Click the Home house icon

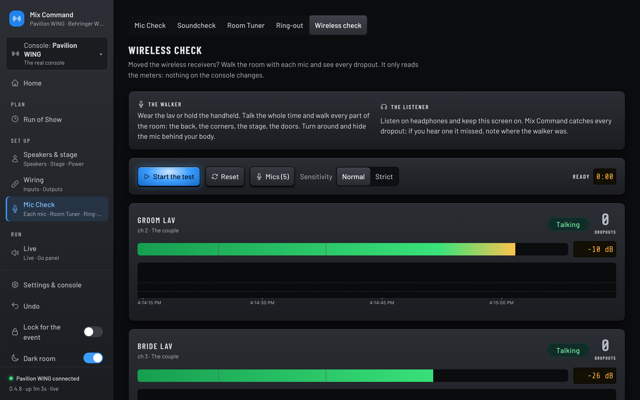pos(15,83)
